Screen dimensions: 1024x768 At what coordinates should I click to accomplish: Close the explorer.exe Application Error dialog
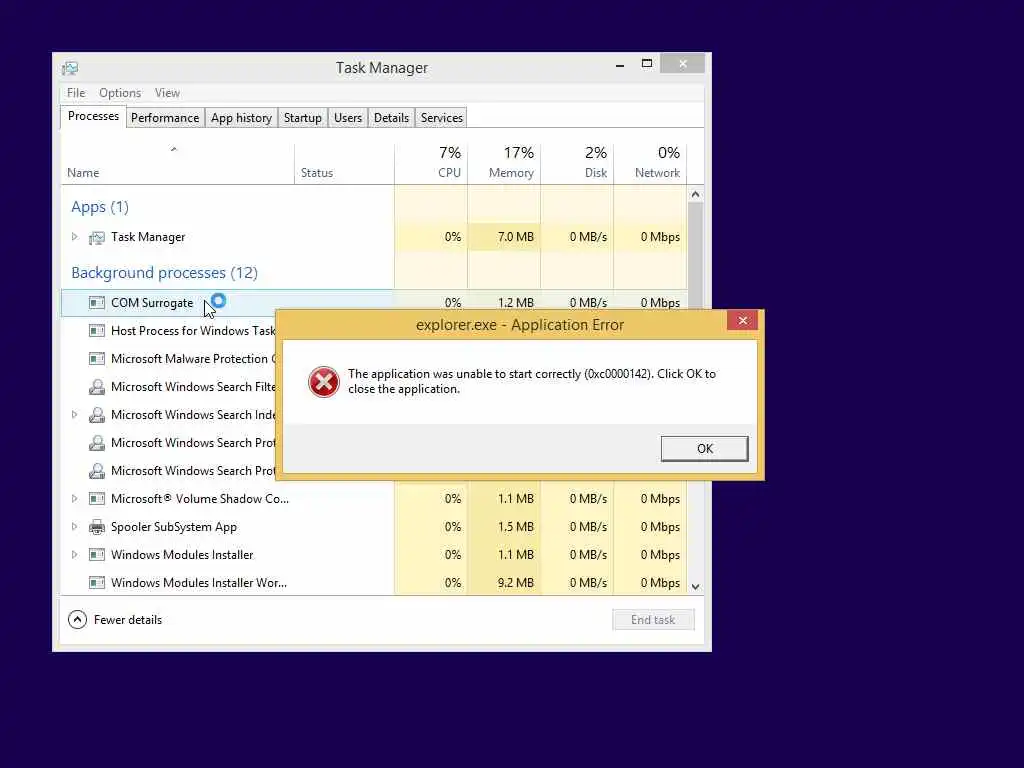click(x=743, y=321)
